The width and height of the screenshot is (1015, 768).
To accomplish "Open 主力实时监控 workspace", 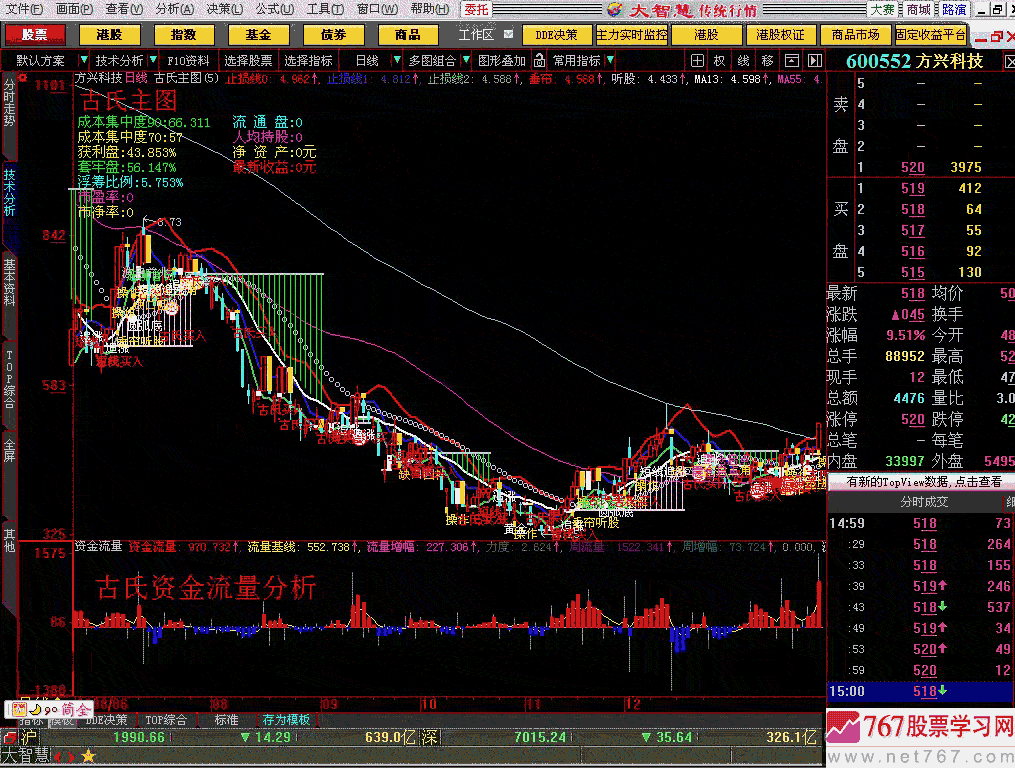I will [631, 34].
